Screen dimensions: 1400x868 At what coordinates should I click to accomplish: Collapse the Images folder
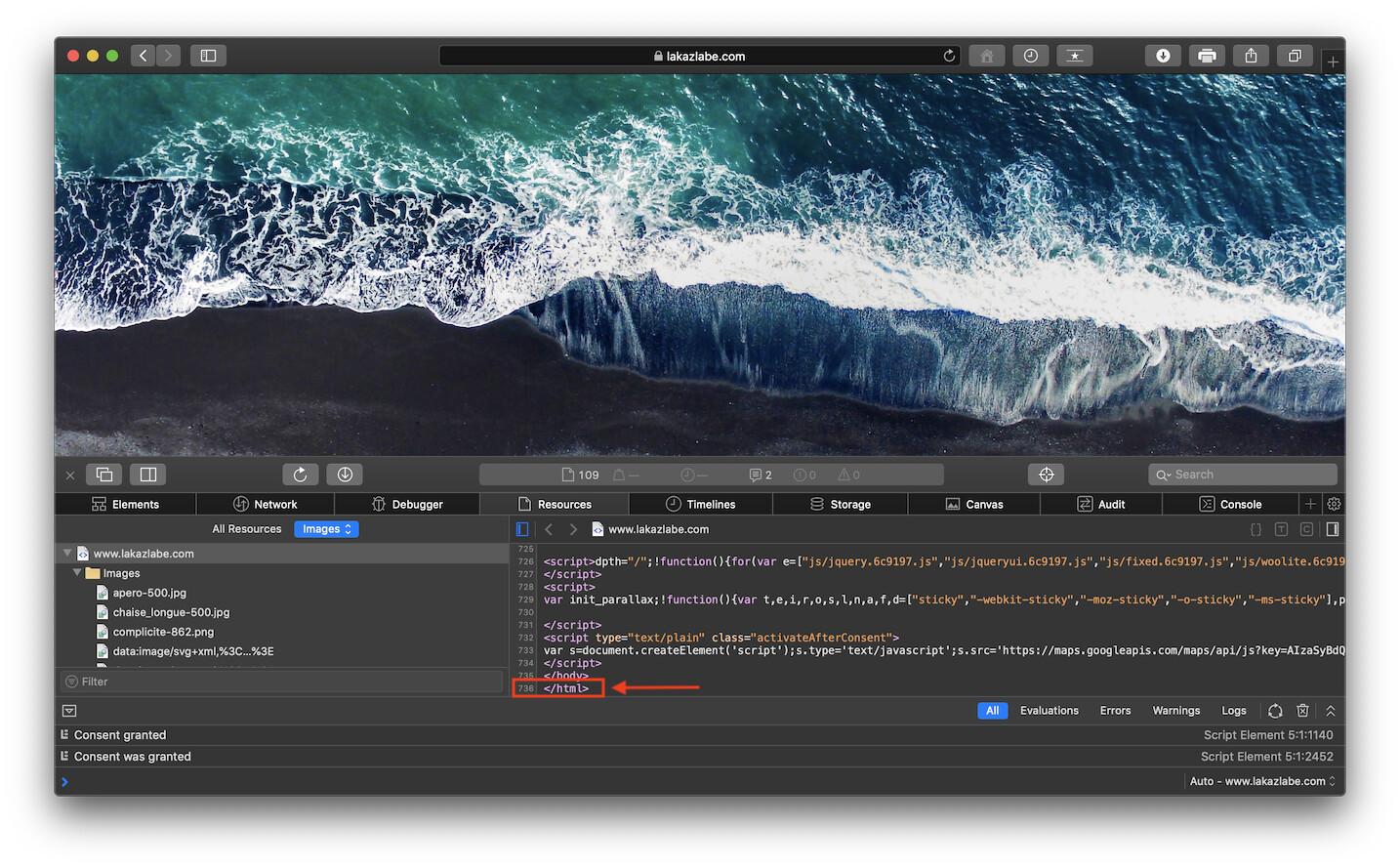(77, 573)
